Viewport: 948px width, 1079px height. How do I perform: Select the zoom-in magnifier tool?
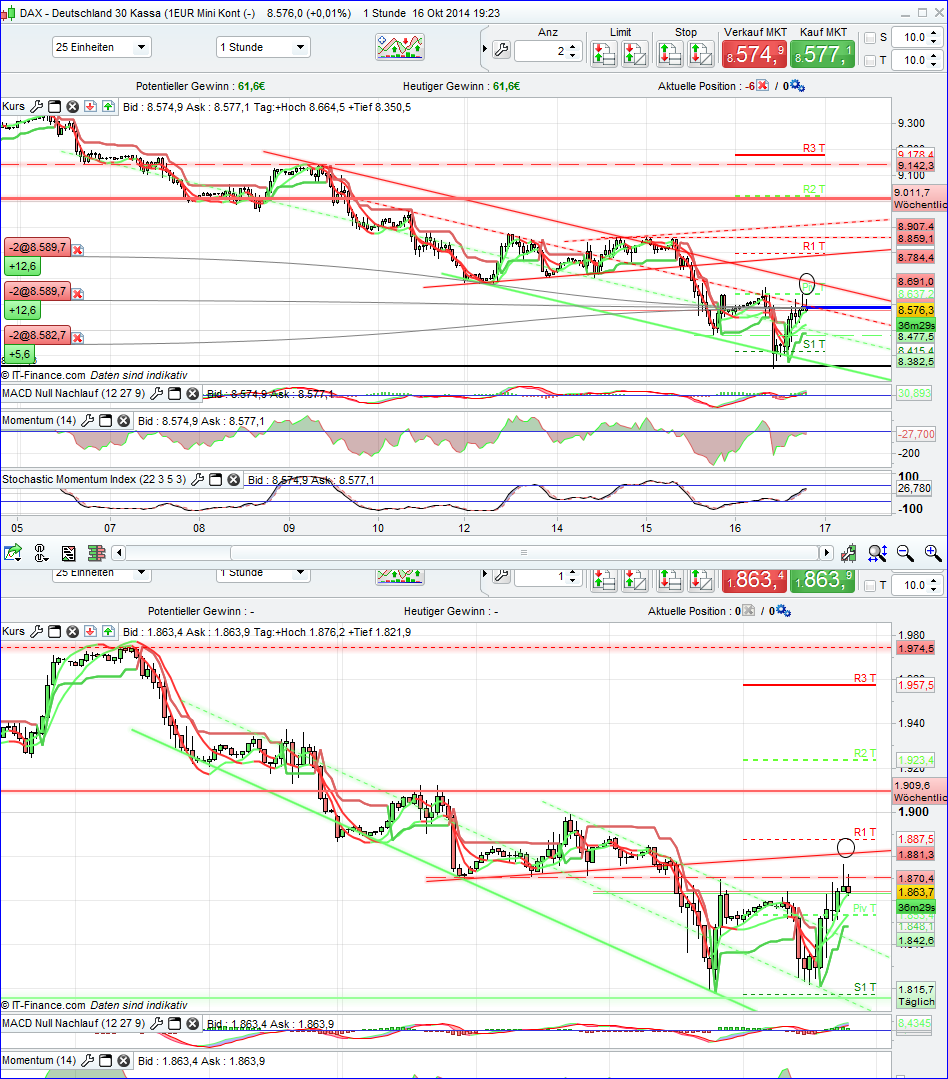(931, 553)
